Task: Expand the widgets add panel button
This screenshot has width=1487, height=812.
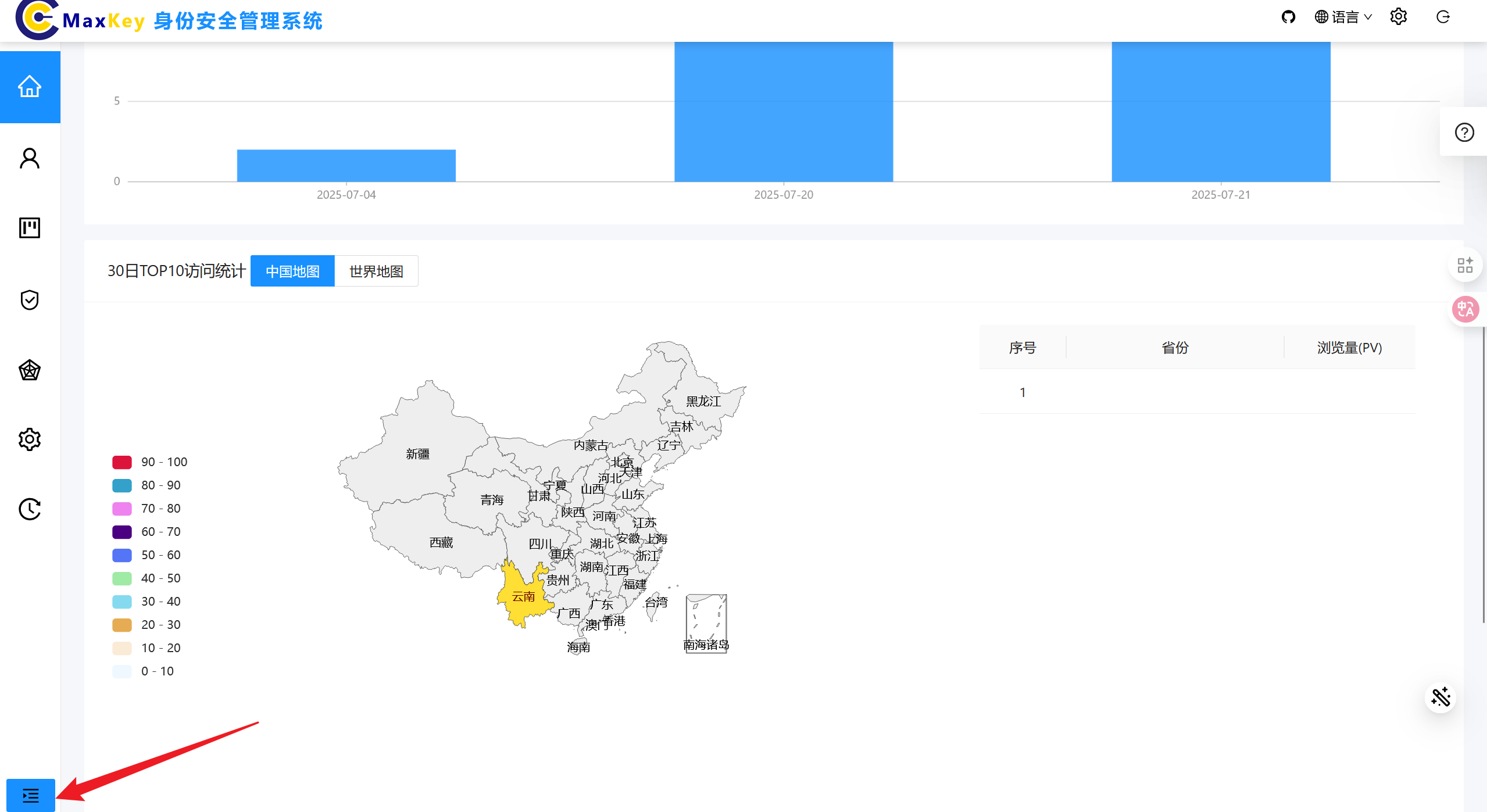Action: pos(1464,266)
